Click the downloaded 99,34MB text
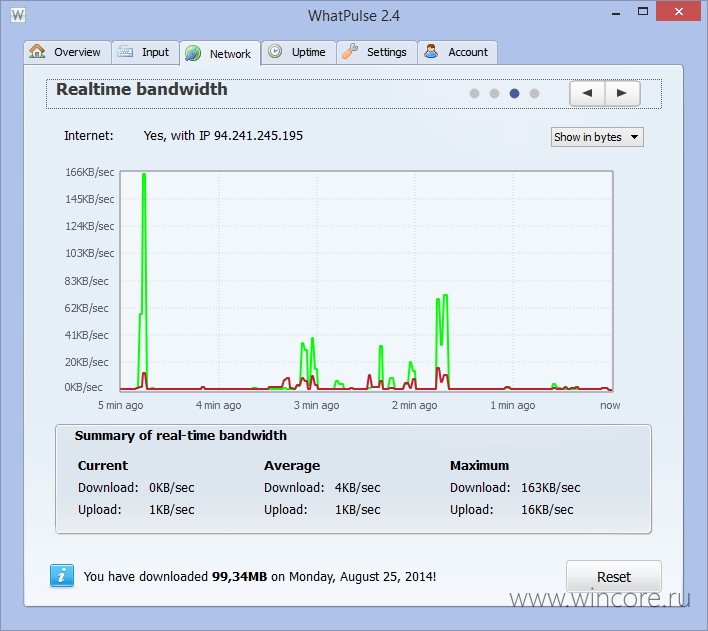Image resolution: width=708 pixels, height=631 pixels. tap(239, 577)
